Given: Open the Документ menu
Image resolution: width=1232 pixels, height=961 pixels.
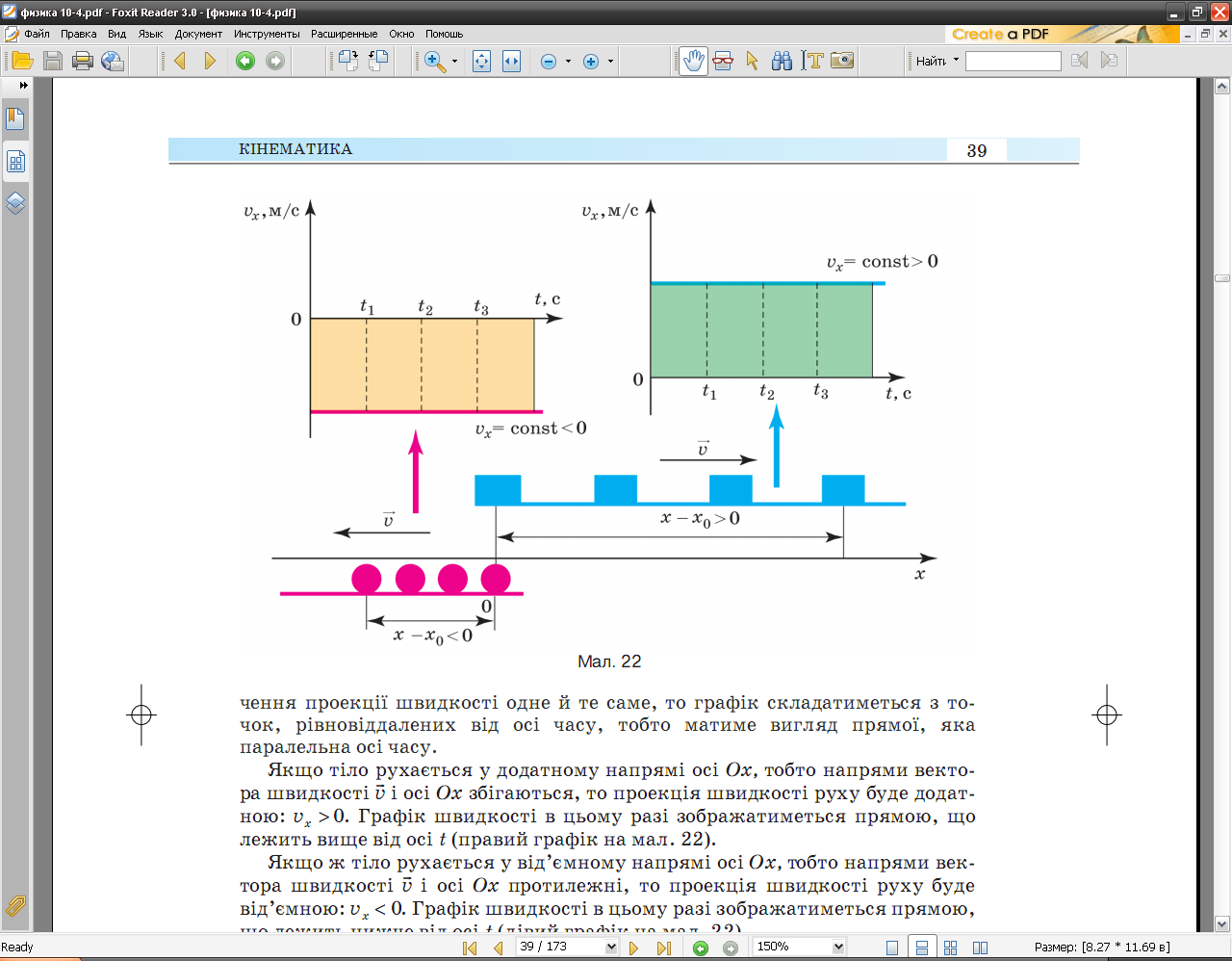Looking at the screenshot, I should click(x=198, y=34).
